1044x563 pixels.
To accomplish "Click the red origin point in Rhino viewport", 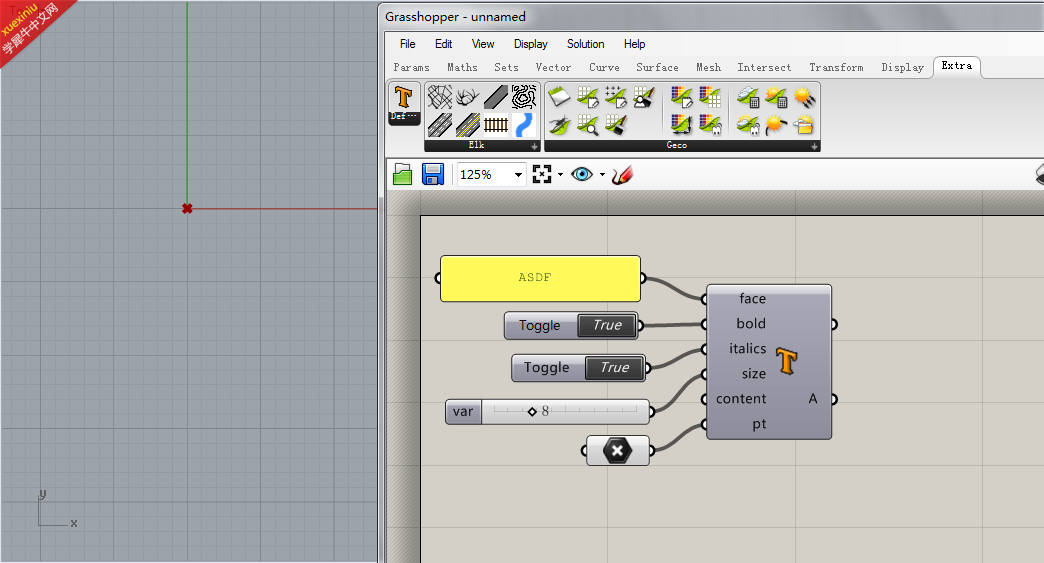I will point(187,208).
